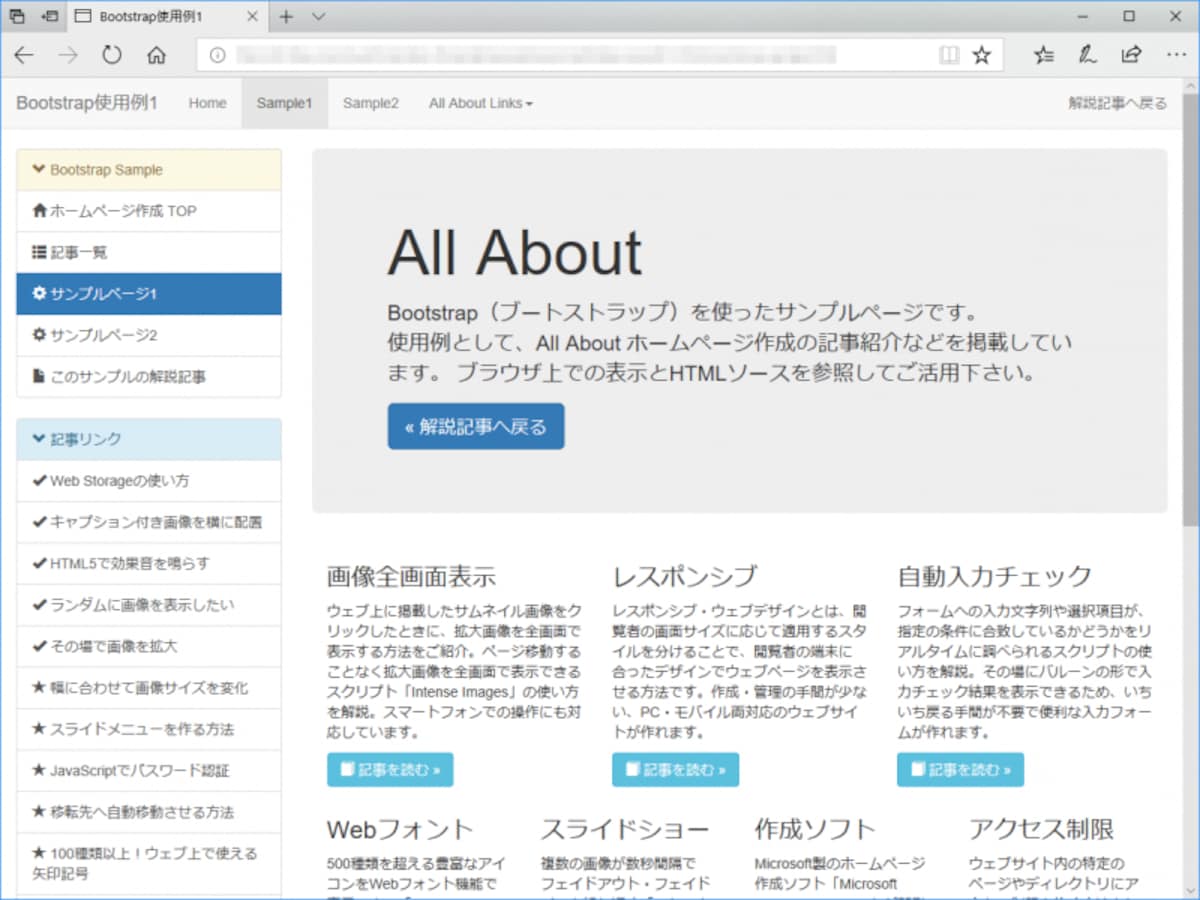Open All About Links dropdown menu

[481, 103]
